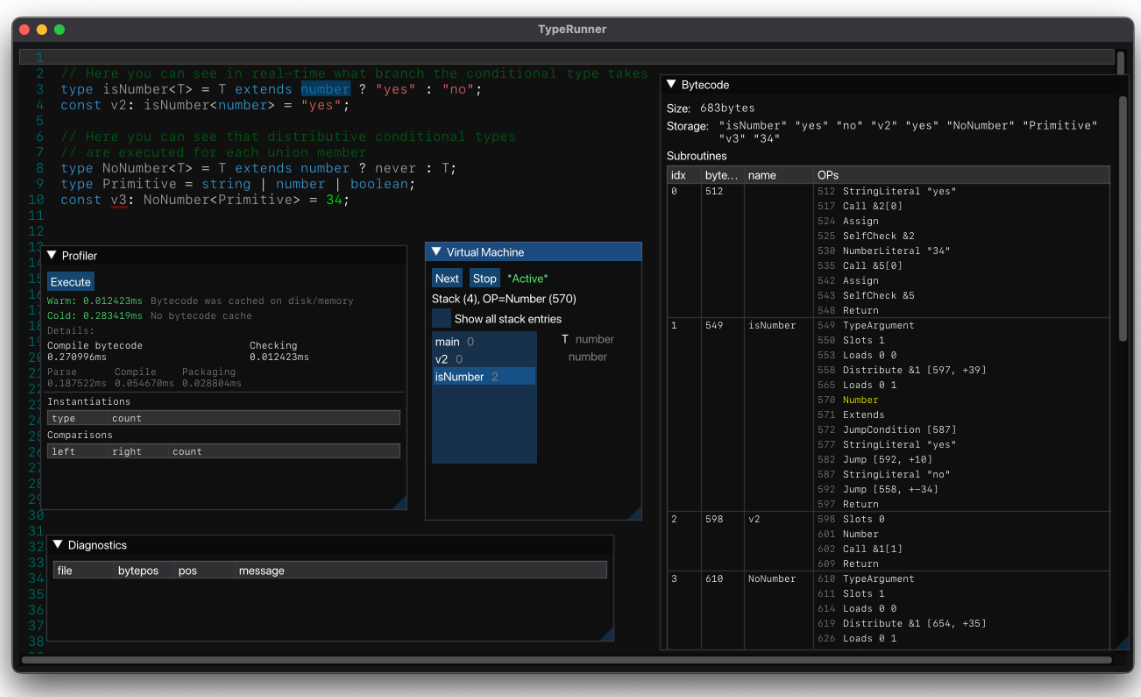This screenshot has width=1141, height=697.
Task: Click the highlighted number token in the editor
Action: point(325,89)
